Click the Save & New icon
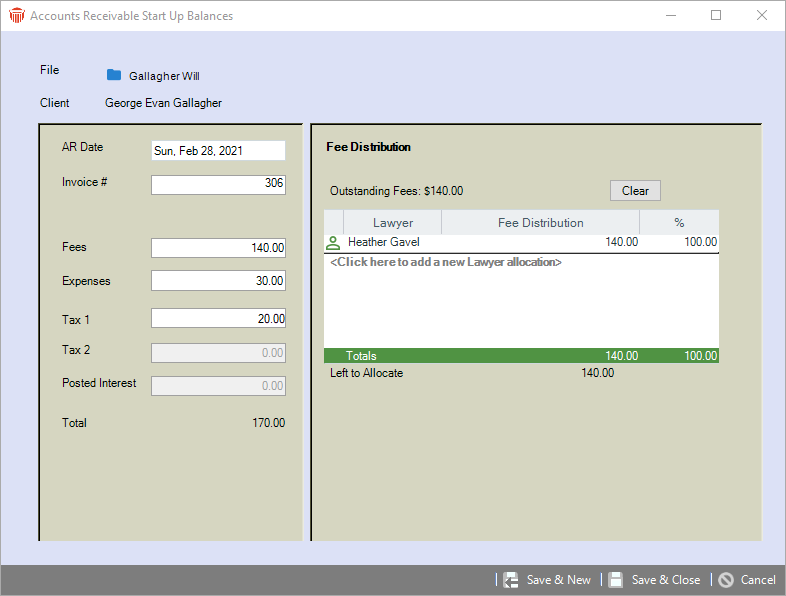The height and width of the screenshot is (596, 786). click(x=511, y=580)
